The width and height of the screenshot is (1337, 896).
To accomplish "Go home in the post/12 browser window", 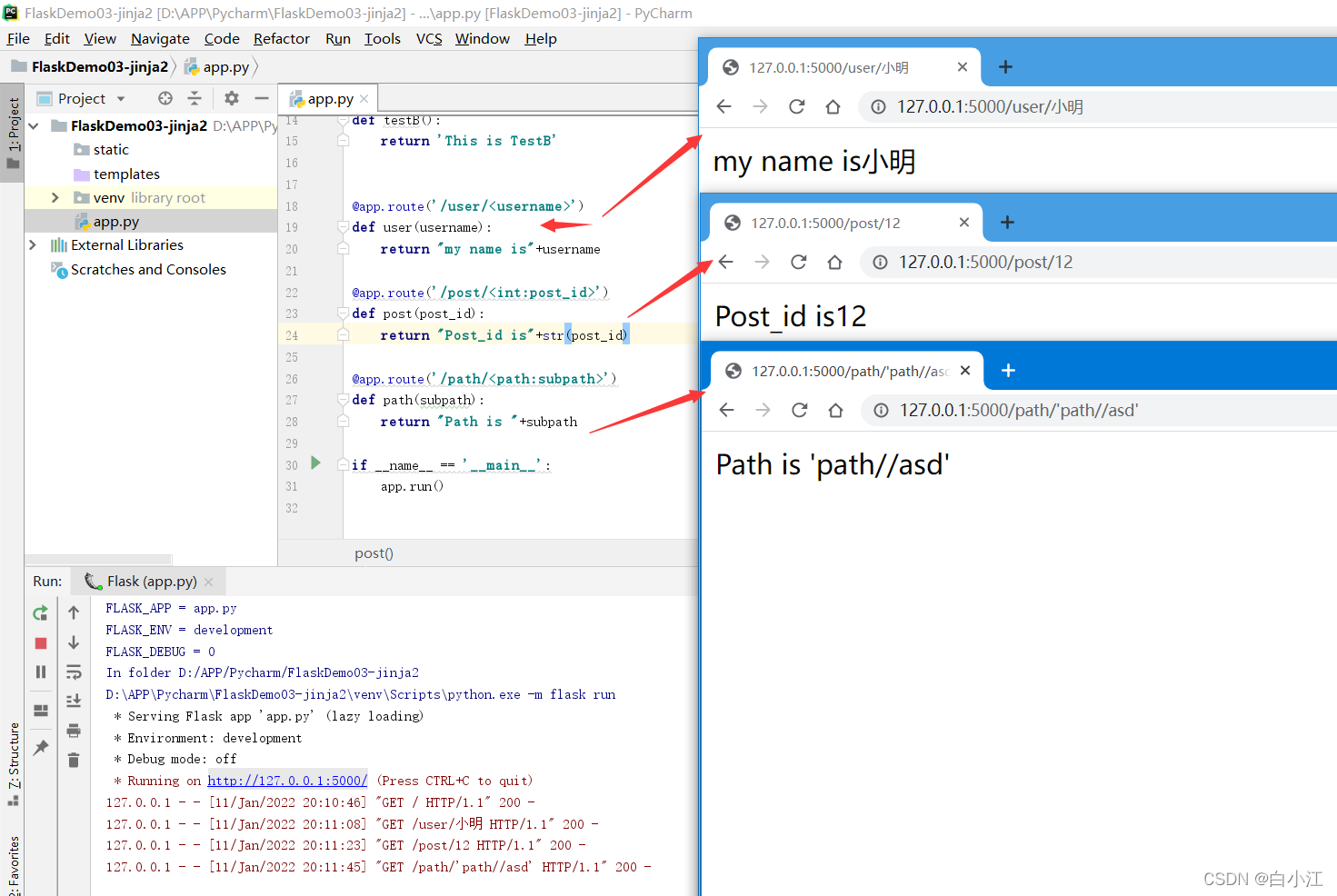I will point(834,262).
